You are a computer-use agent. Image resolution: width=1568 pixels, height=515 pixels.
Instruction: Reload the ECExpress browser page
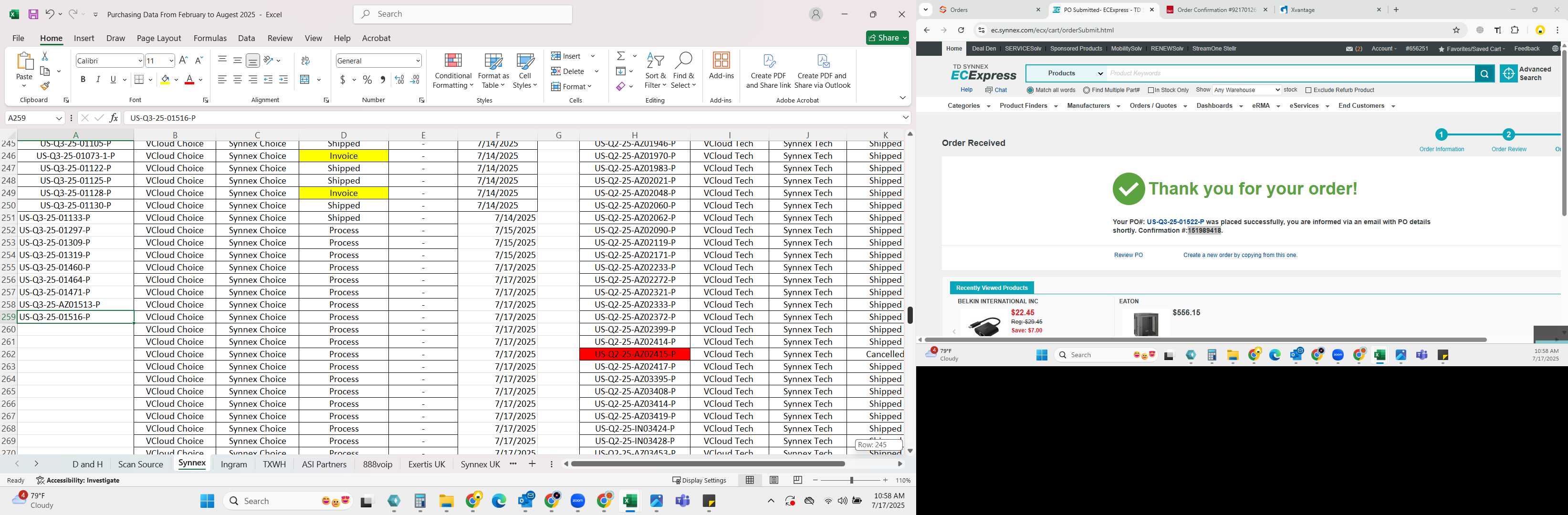(961, 30)
